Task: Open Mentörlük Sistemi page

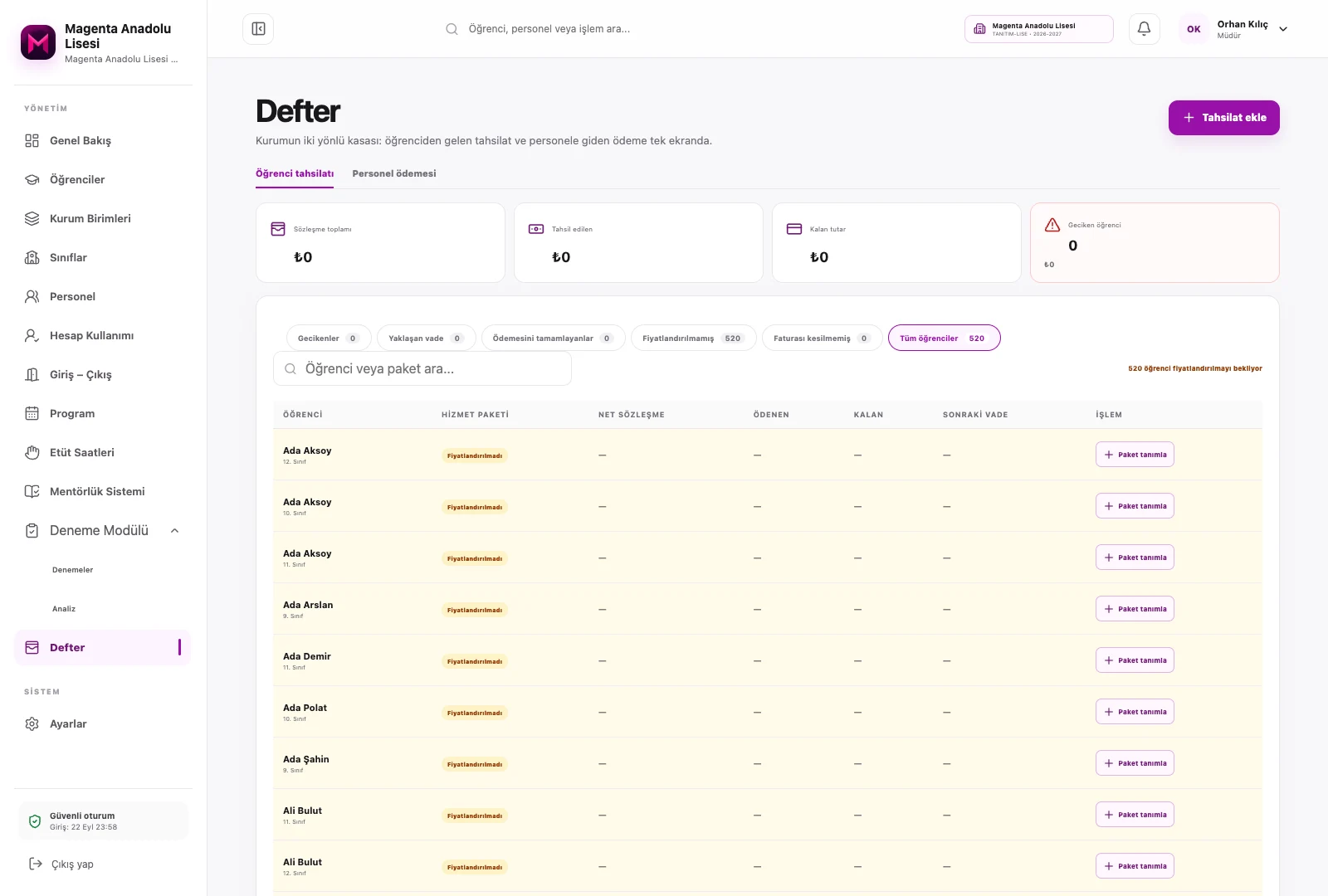Action: click(103, 491)
